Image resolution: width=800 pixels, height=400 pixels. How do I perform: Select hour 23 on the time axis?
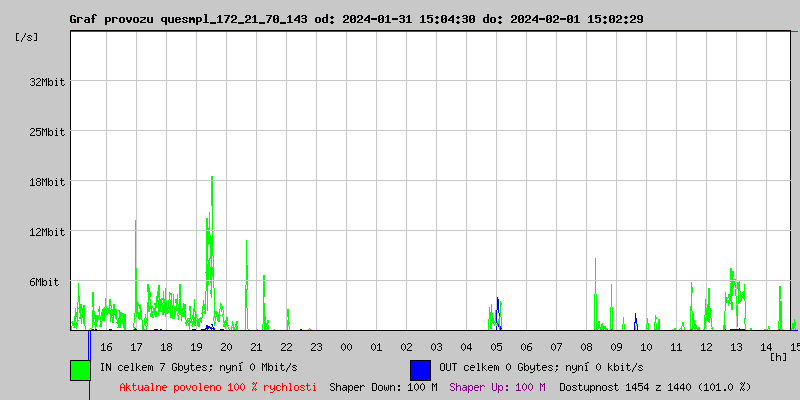[x=316, y=347]
